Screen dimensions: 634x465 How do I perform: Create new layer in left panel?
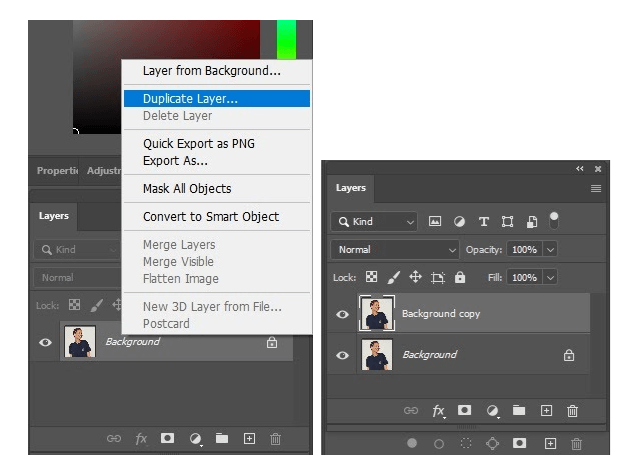coord(249,439)
